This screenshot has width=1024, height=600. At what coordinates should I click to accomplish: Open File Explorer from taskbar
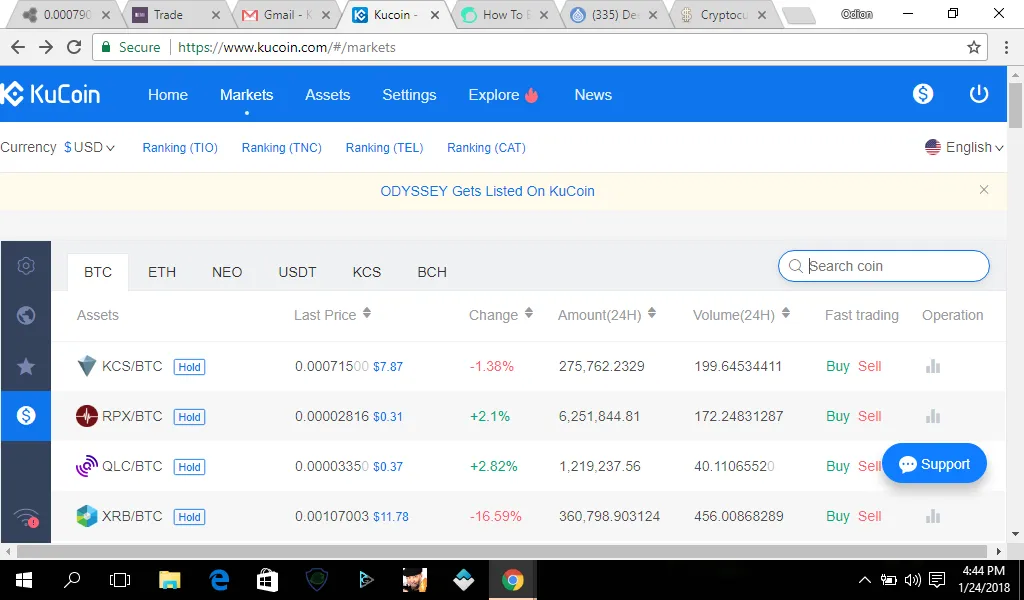pos(170,580)
